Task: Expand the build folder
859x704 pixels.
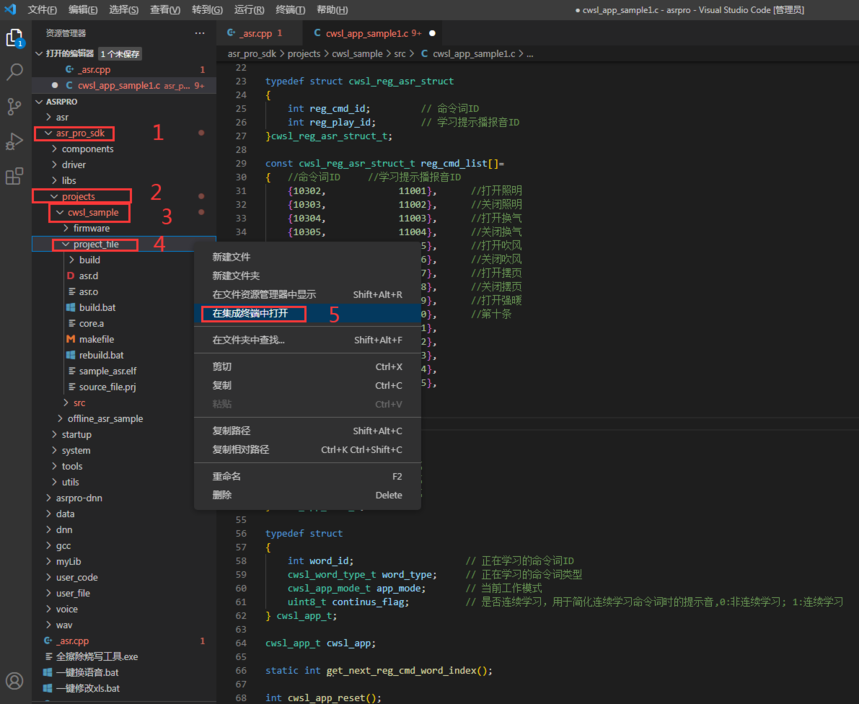Action: pyautogui.click(x=72, y=260)
